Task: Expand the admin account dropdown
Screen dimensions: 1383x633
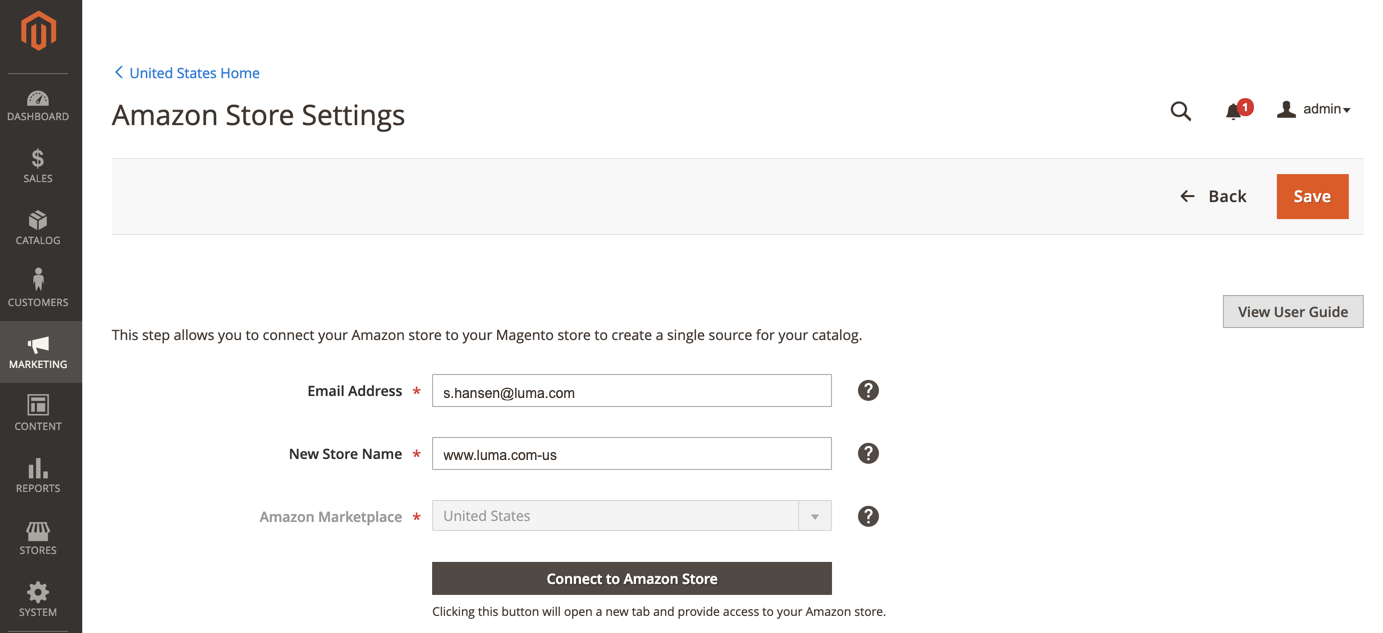Action: [x=1314, y=109]
